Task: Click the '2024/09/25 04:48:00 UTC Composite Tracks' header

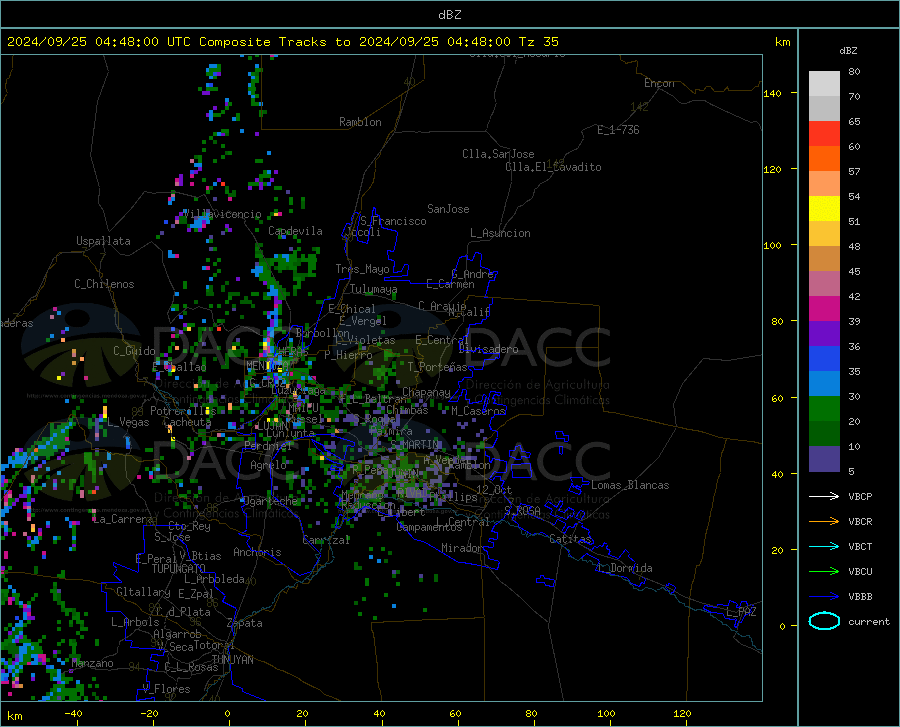Action: (x=166, y=42)
